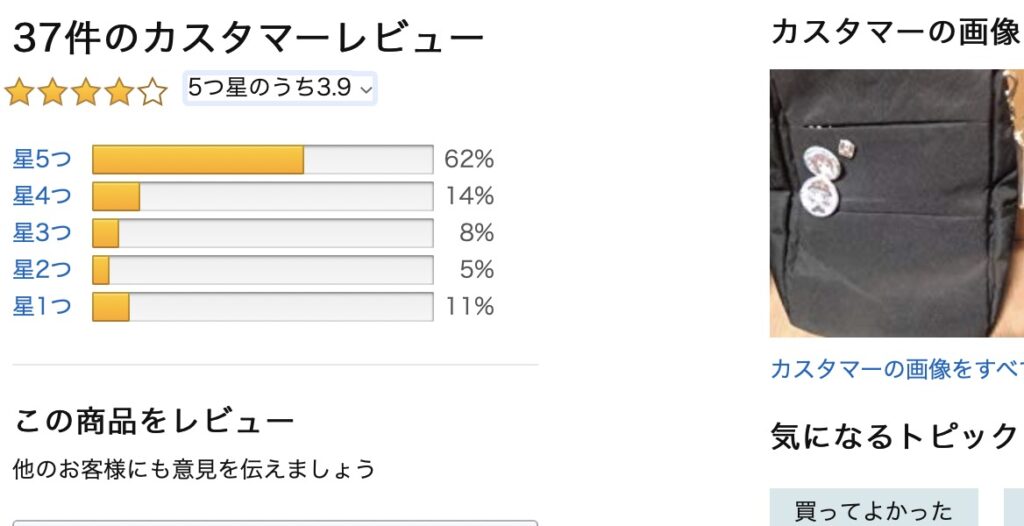Click the 14% four-star histogram bar
This screenshot has width=1024, height=526.
(263, 196)
